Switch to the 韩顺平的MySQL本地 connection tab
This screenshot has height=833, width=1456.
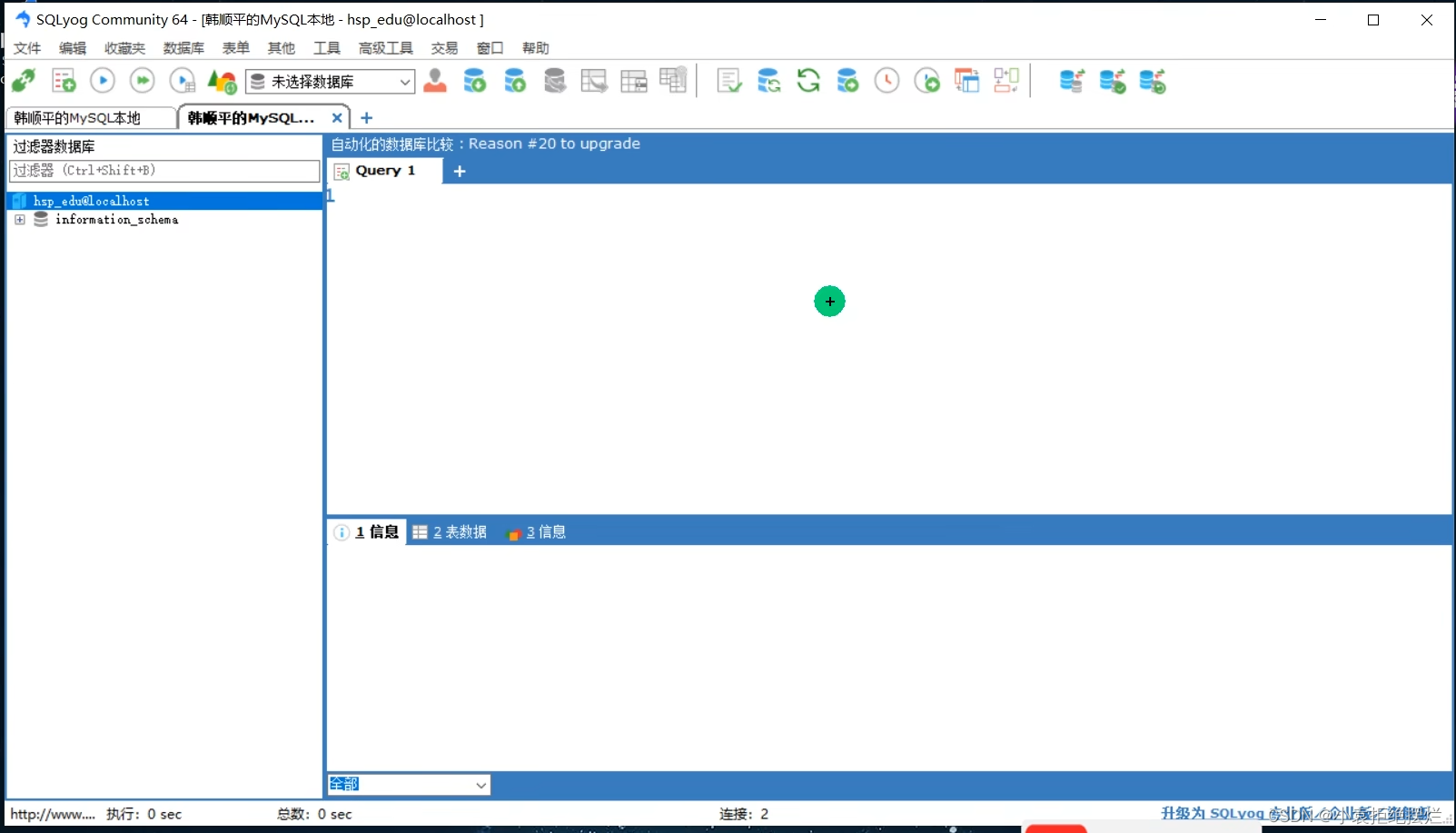pyautogui.click(x=91, y=118)
